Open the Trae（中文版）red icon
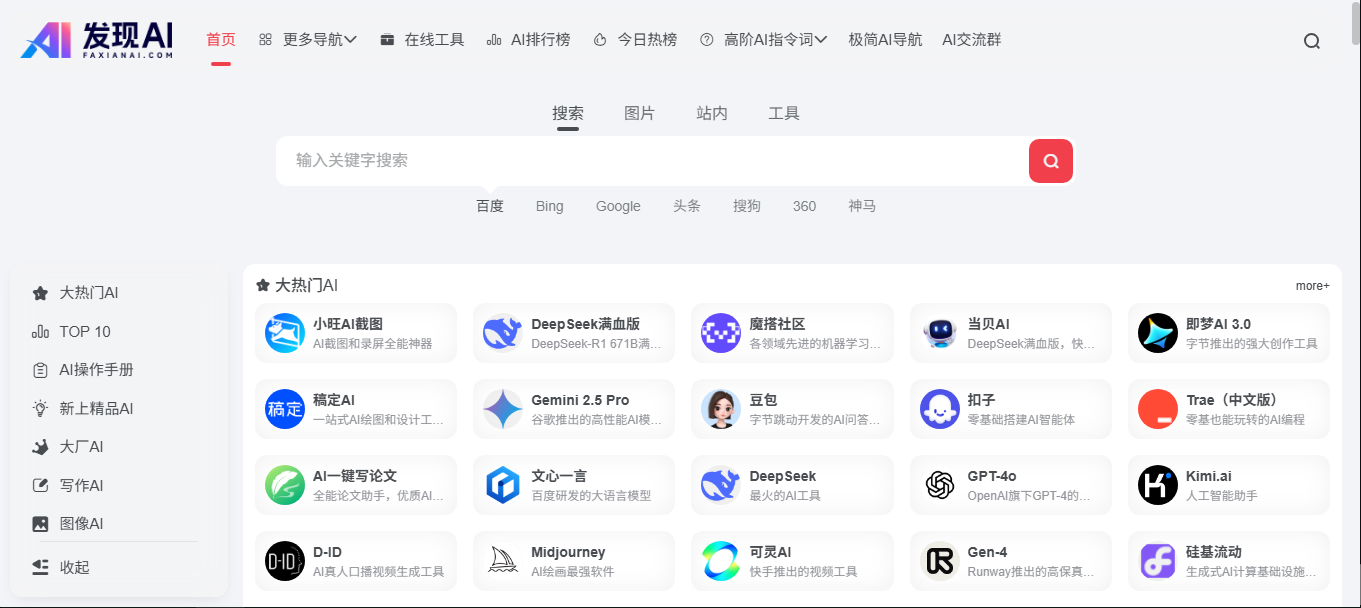 (x=1158, y=409)
